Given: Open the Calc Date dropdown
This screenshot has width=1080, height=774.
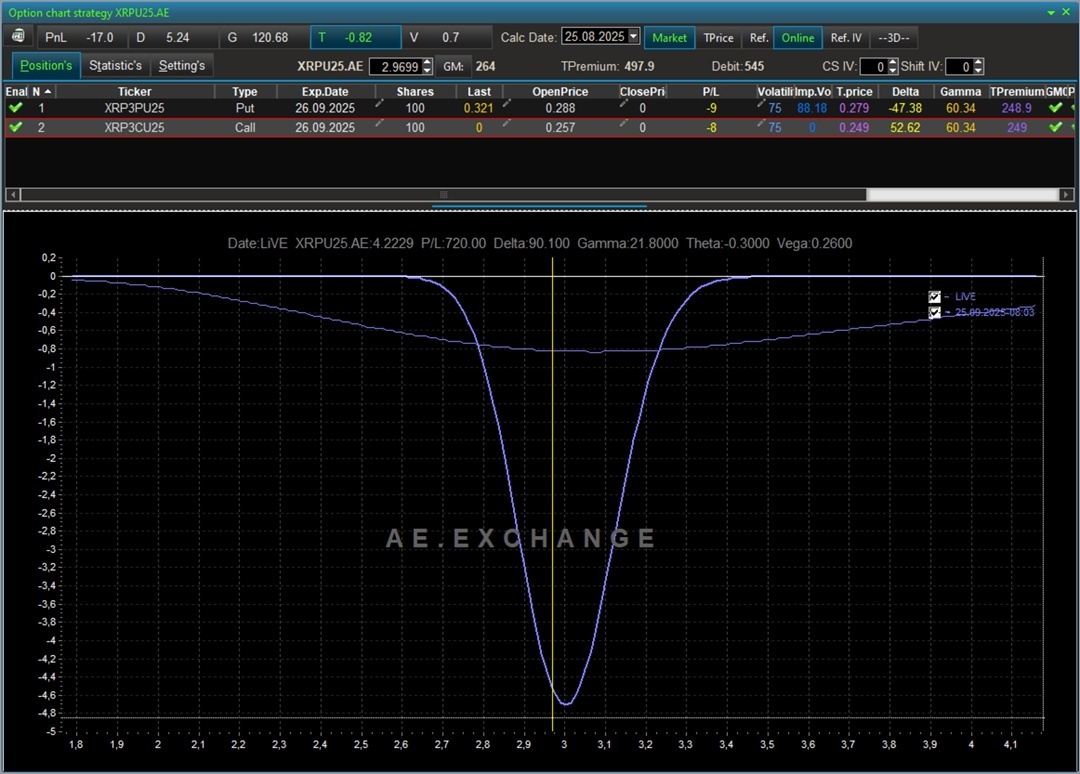Looking at the screenshot, I should (634, 36).
